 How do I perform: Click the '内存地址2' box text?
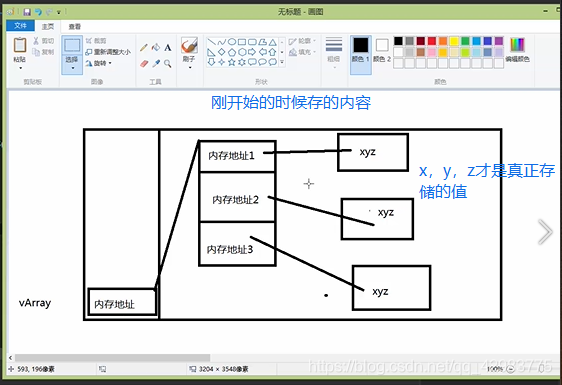pyautogui.click(x=235, y=200)
